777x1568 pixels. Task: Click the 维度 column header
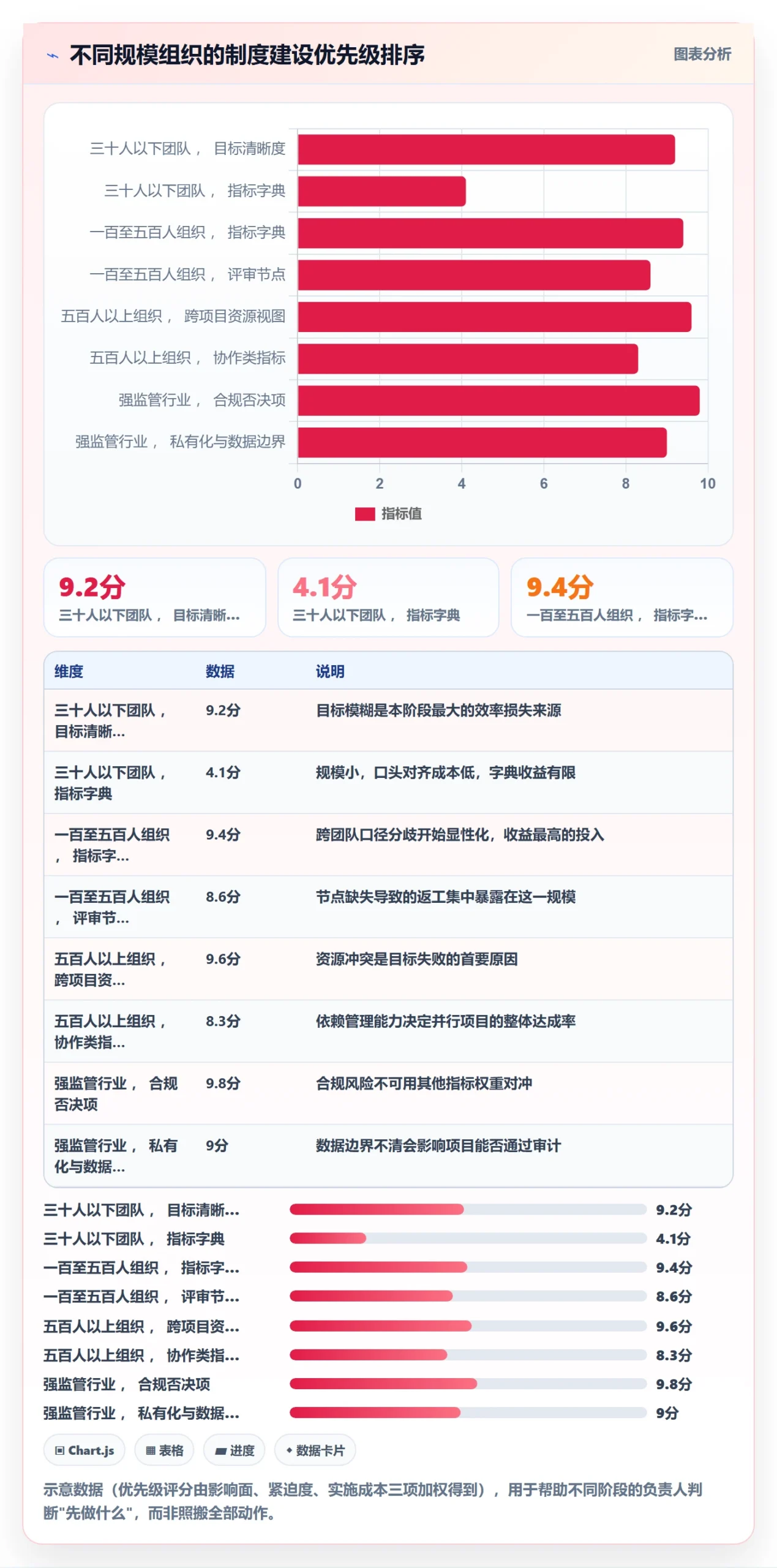point(69,671)
